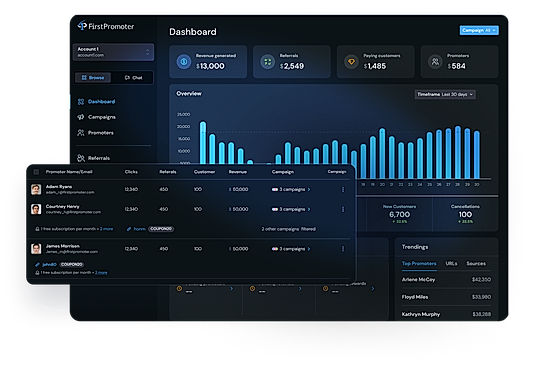Sort by the Revenue column header
543x368 pixels.
tap(238, 172)
